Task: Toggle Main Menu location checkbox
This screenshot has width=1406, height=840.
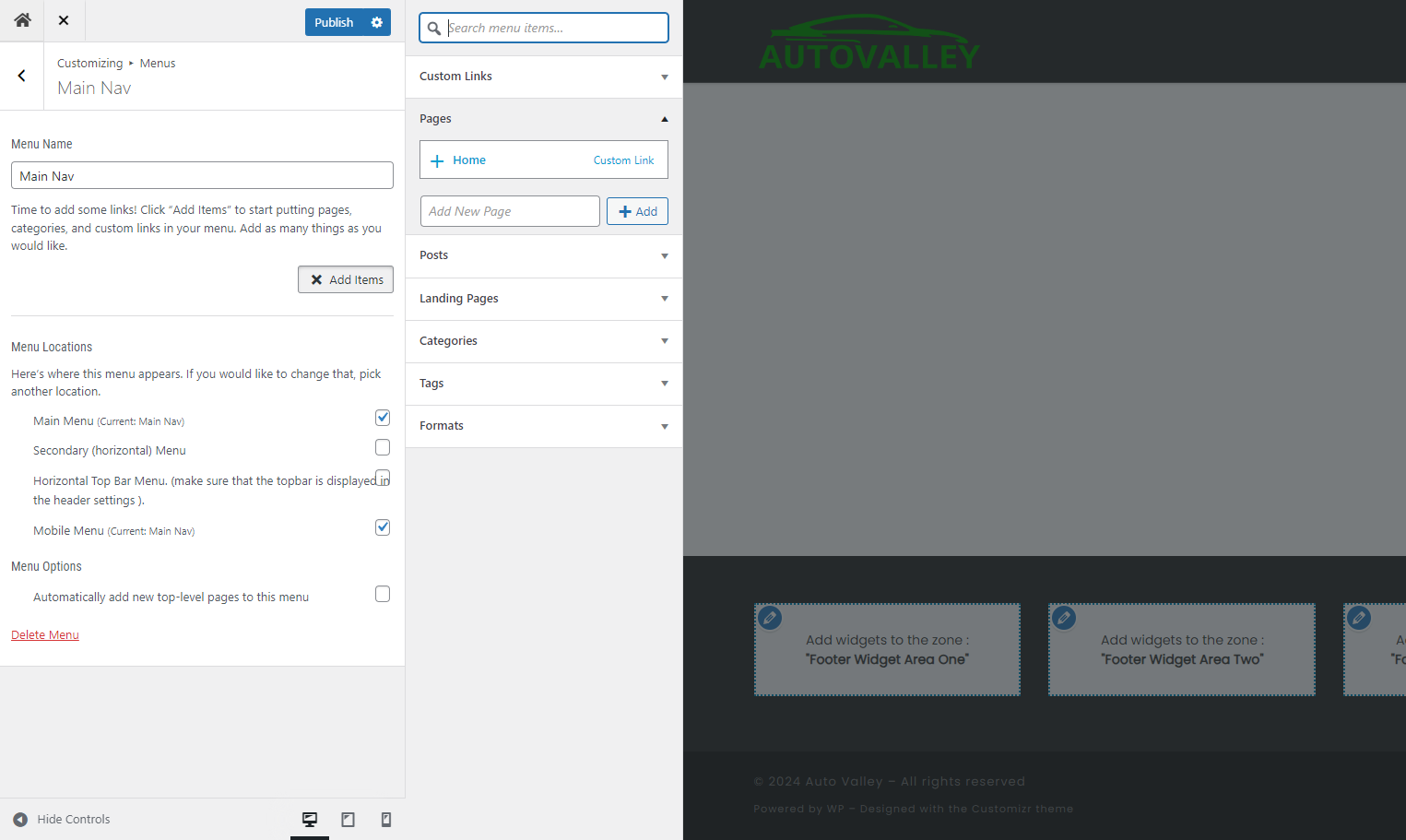Action: [383, 418]
